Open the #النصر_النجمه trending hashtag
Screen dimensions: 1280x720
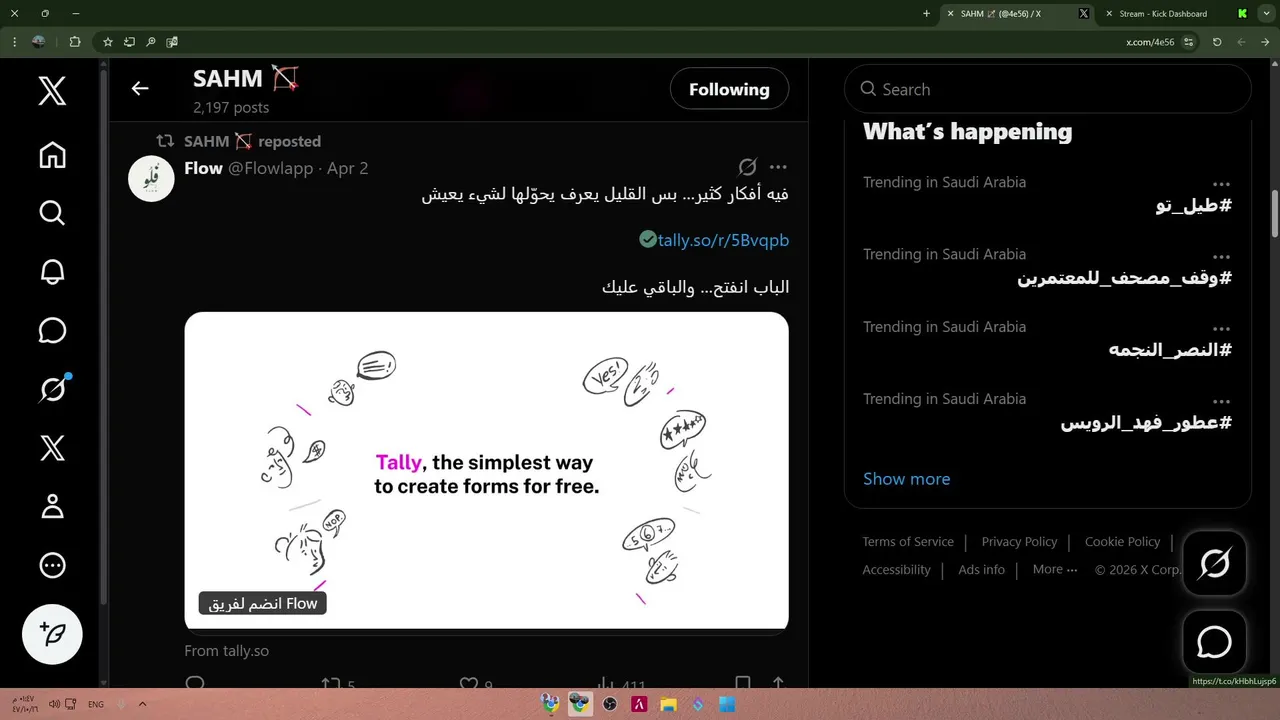[1170, 349]
